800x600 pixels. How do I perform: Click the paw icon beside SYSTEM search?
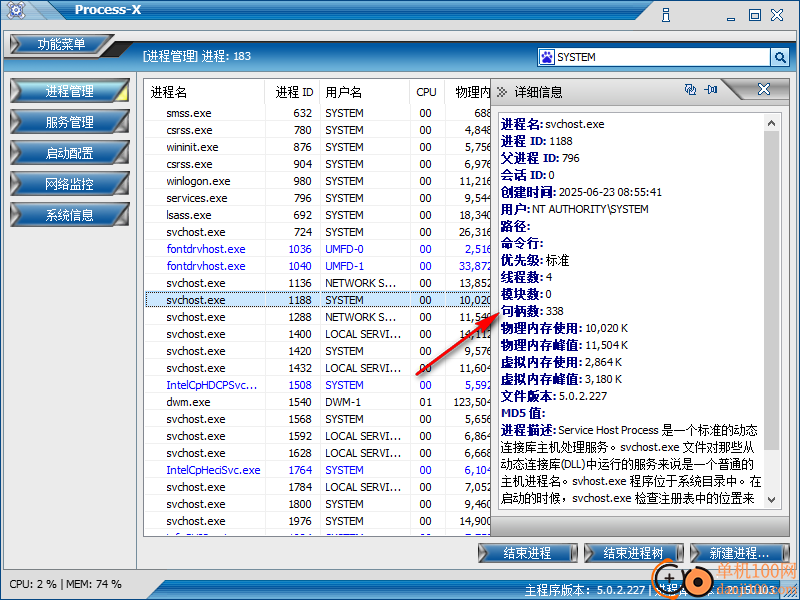coord(546,57)
